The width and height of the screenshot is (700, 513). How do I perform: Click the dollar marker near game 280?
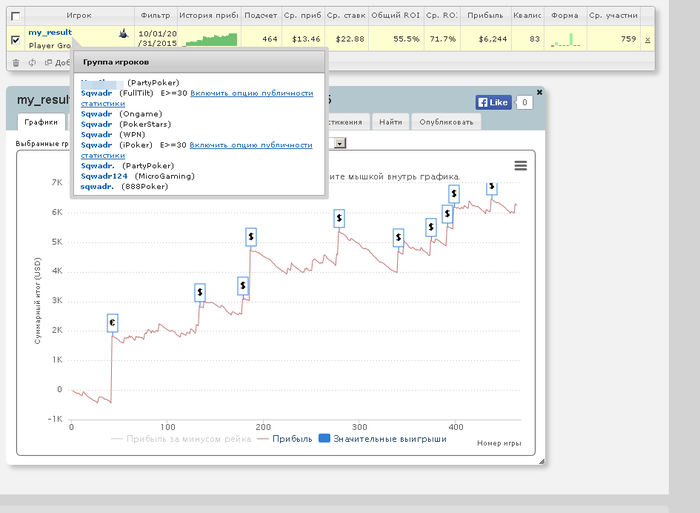pos(339,218)
